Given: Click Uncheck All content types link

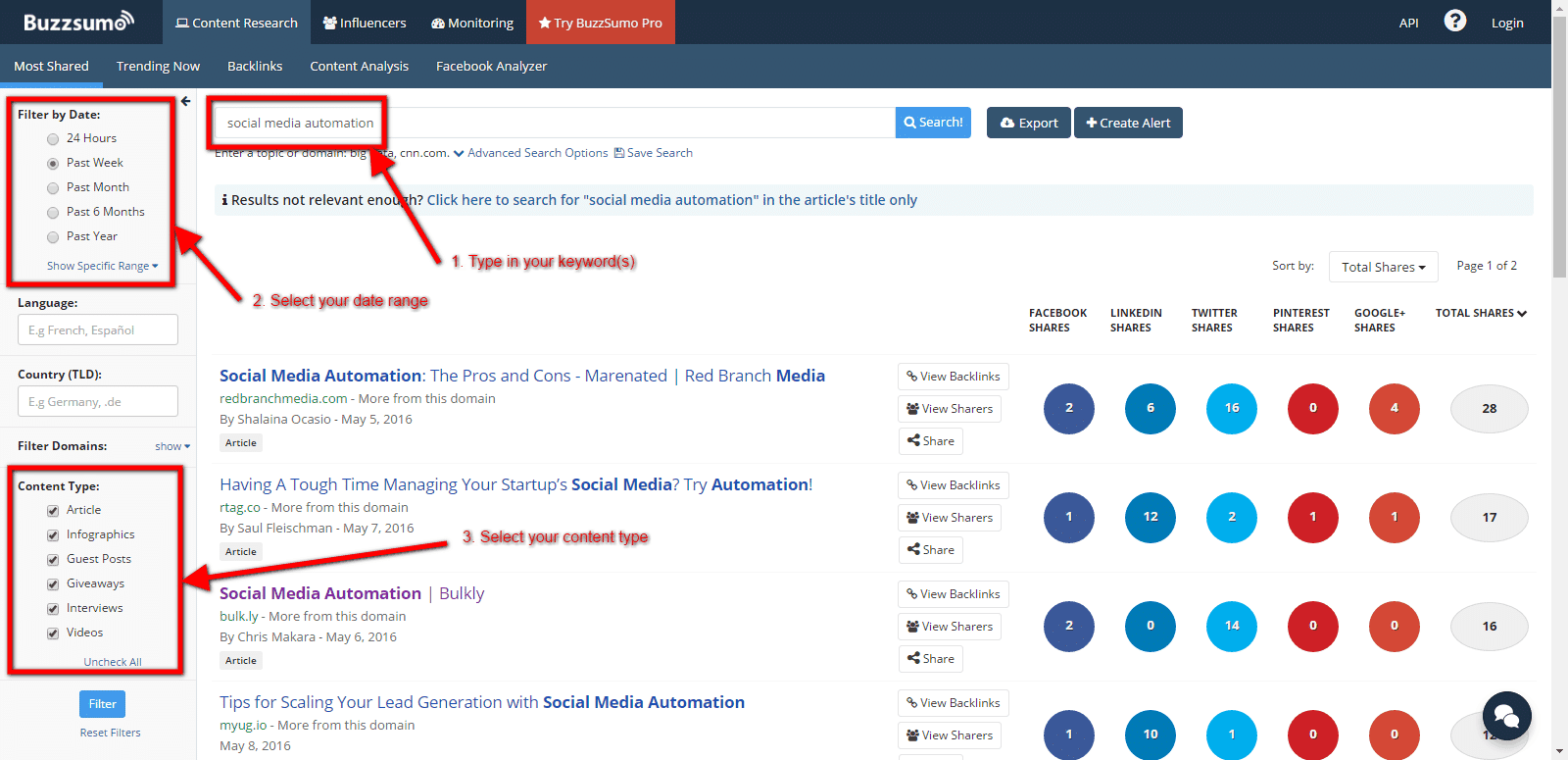Looking at the screenshot, I should (113, 662).
